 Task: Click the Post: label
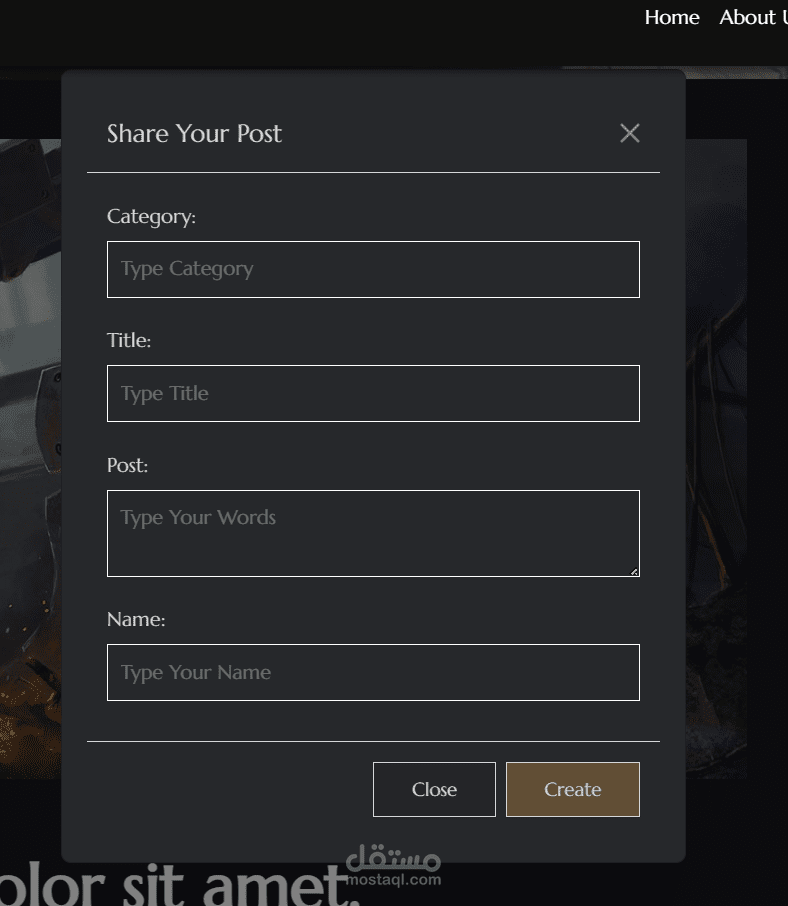point(127,465)
